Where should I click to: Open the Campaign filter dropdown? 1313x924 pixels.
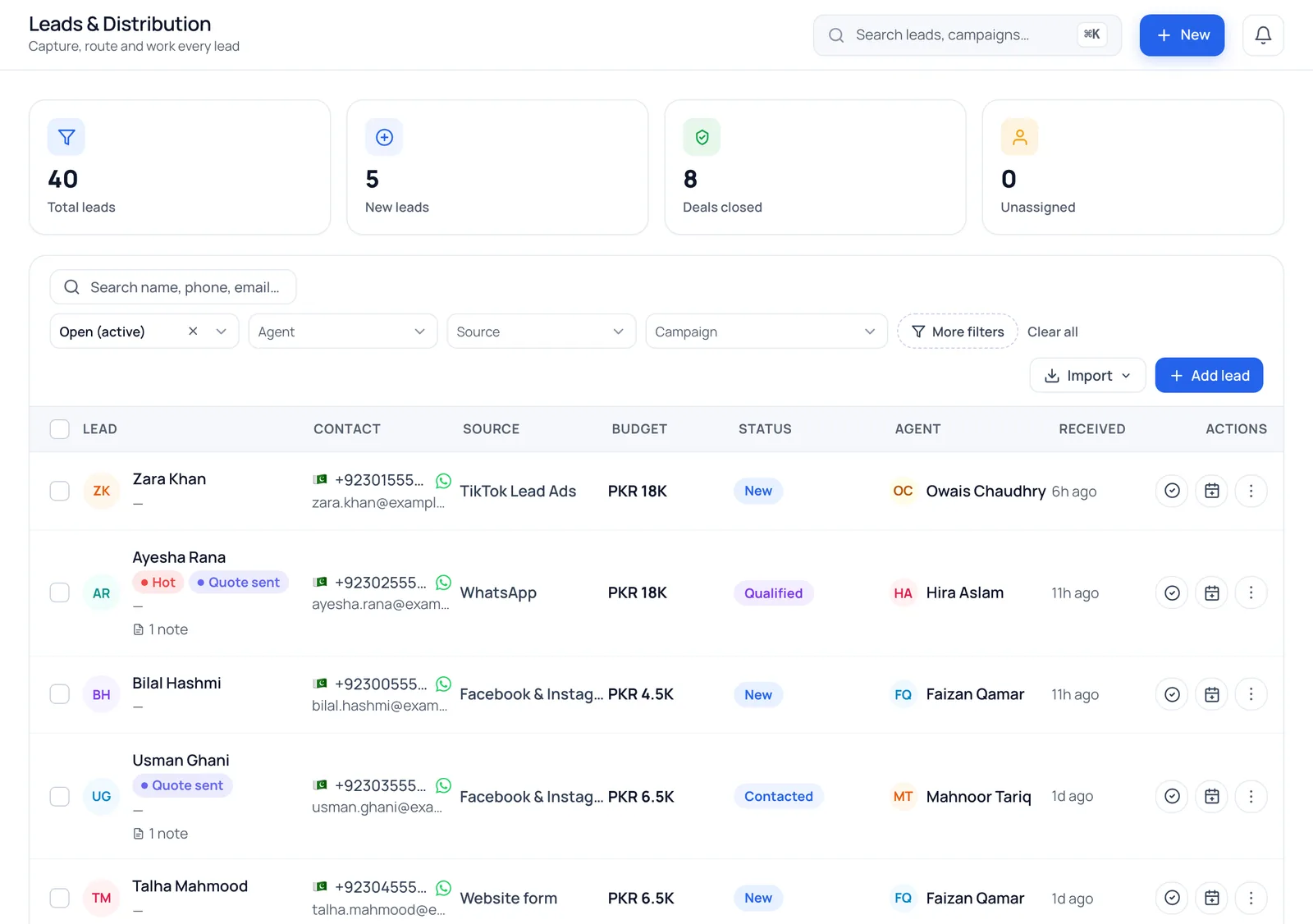(x=766, y=332)
